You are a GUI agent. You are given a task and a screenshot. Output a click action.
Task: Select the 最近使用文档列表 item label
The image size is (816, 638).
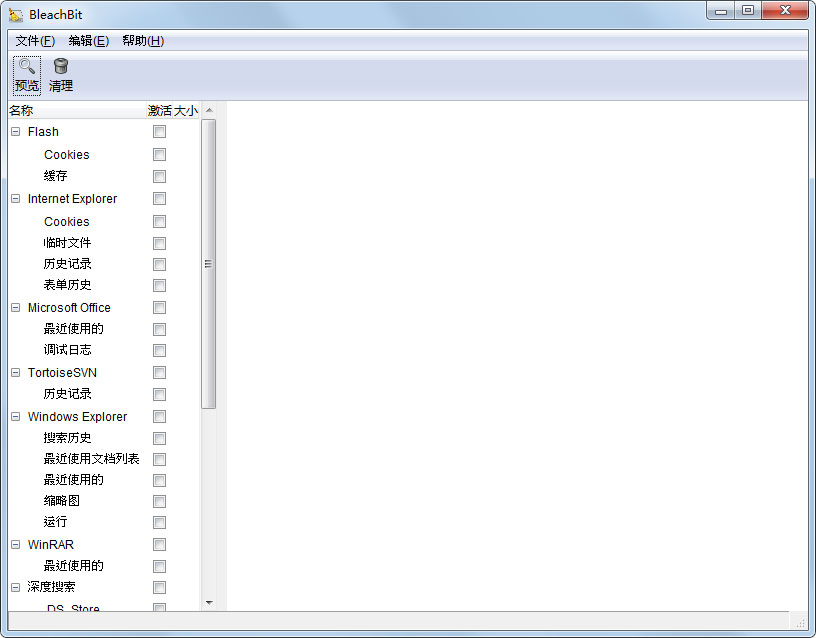[92, 459]
